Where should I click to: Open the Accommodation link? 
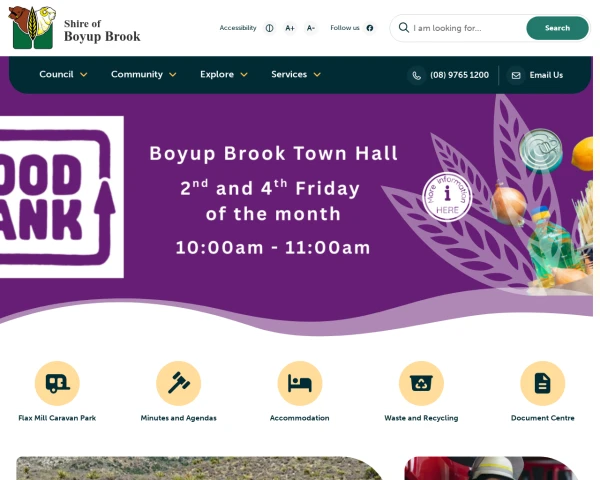pyautogui.click(x=300, y=418)
